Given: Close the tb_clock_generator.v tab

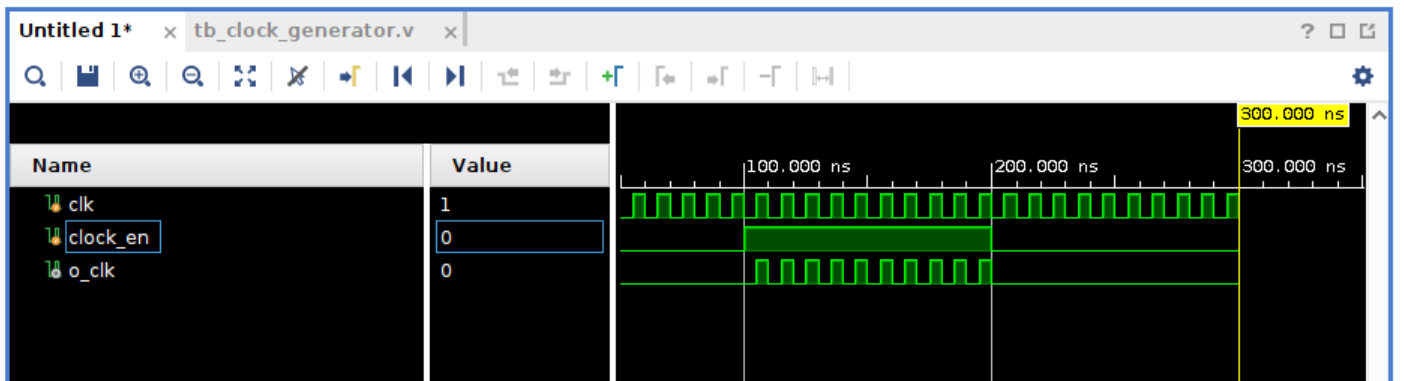Looking at the screenshot, I should coord(451,32).
